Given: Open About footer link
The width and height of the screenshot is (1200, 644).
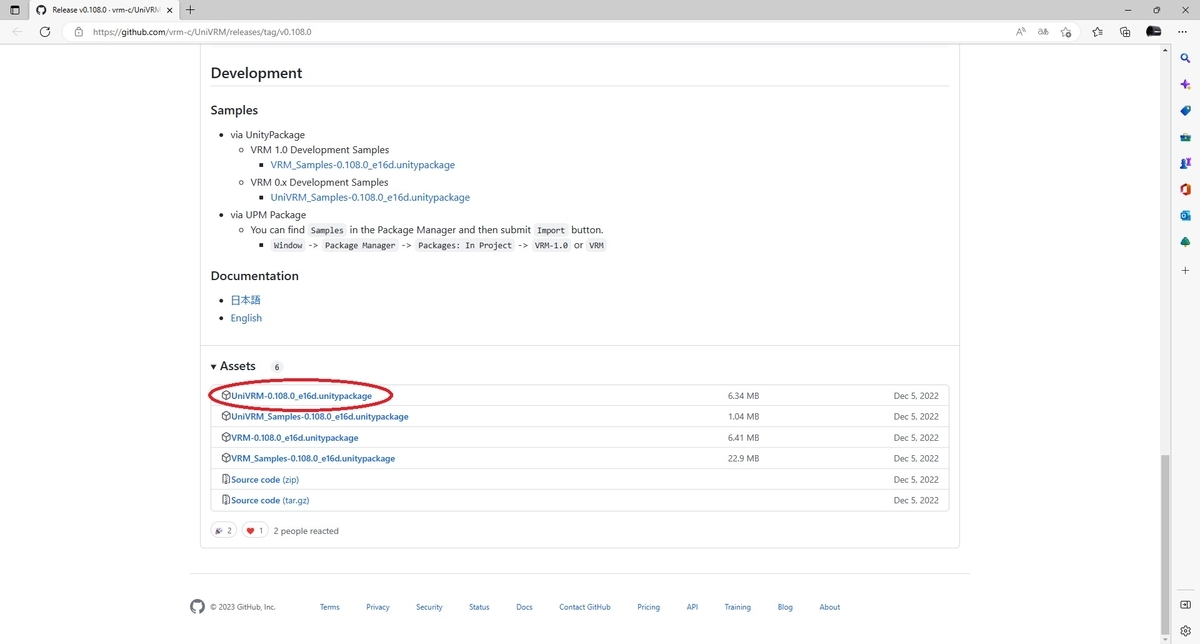Looking at the screenshot, I should pyautogui.click(x=830, y=607).
